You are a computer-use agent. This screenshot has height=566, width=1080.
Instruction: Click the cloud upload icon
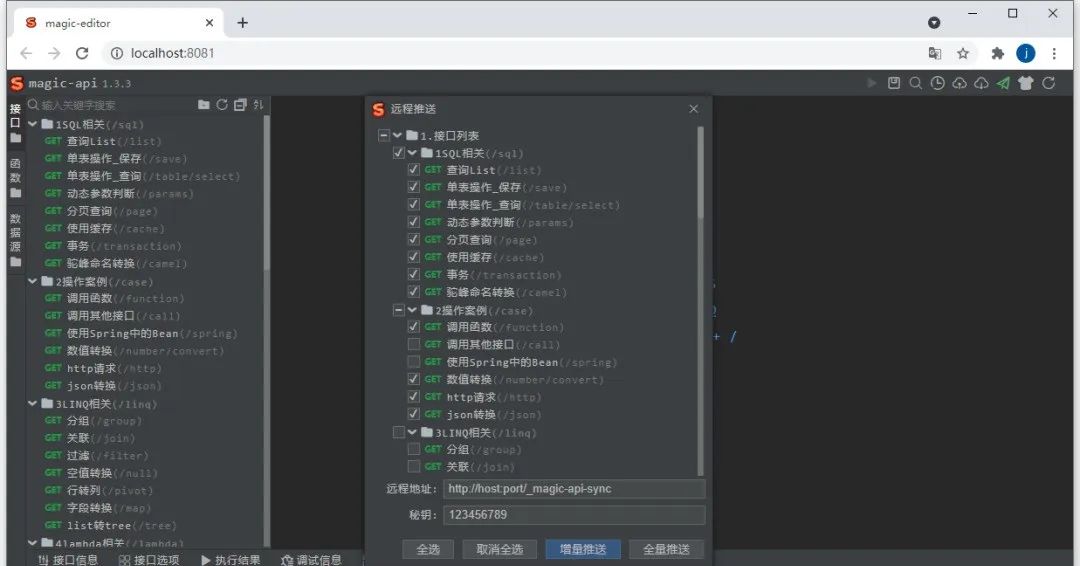coord(959,83)
